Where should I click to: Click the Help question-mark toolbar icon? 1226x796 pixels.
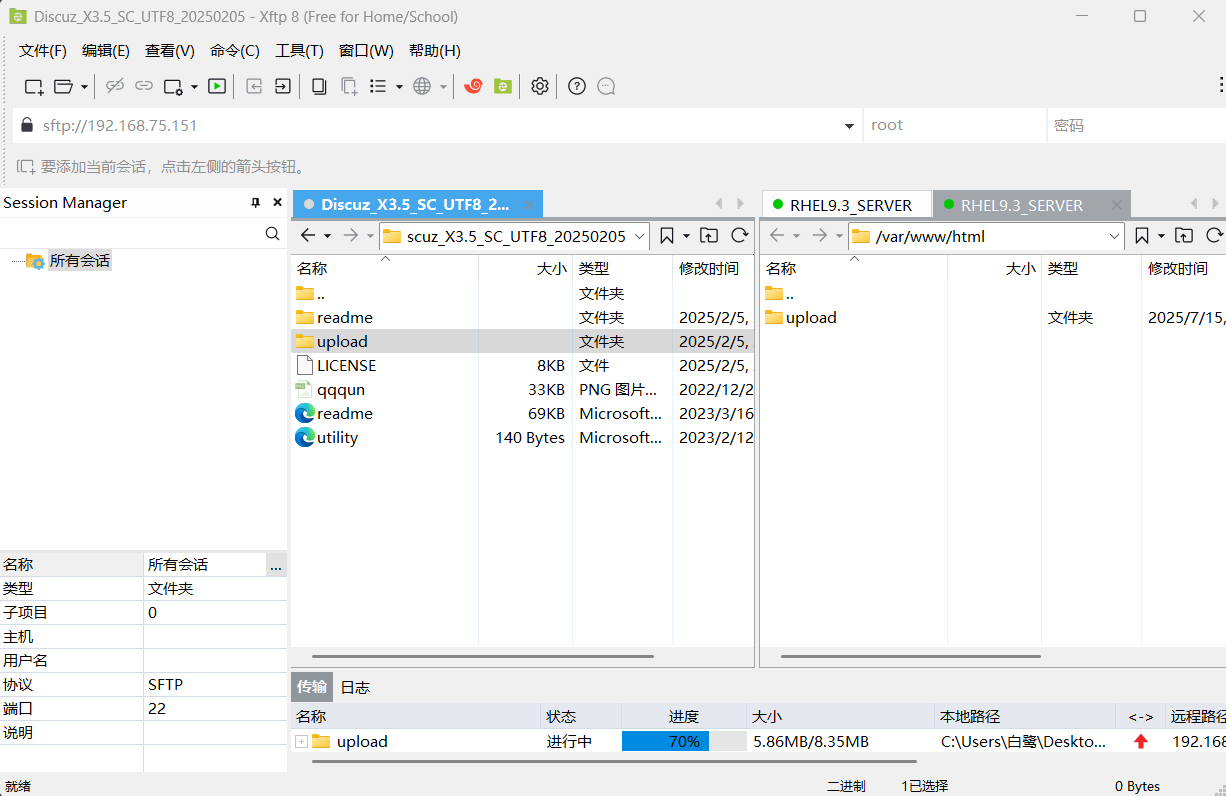pos(577,86)
